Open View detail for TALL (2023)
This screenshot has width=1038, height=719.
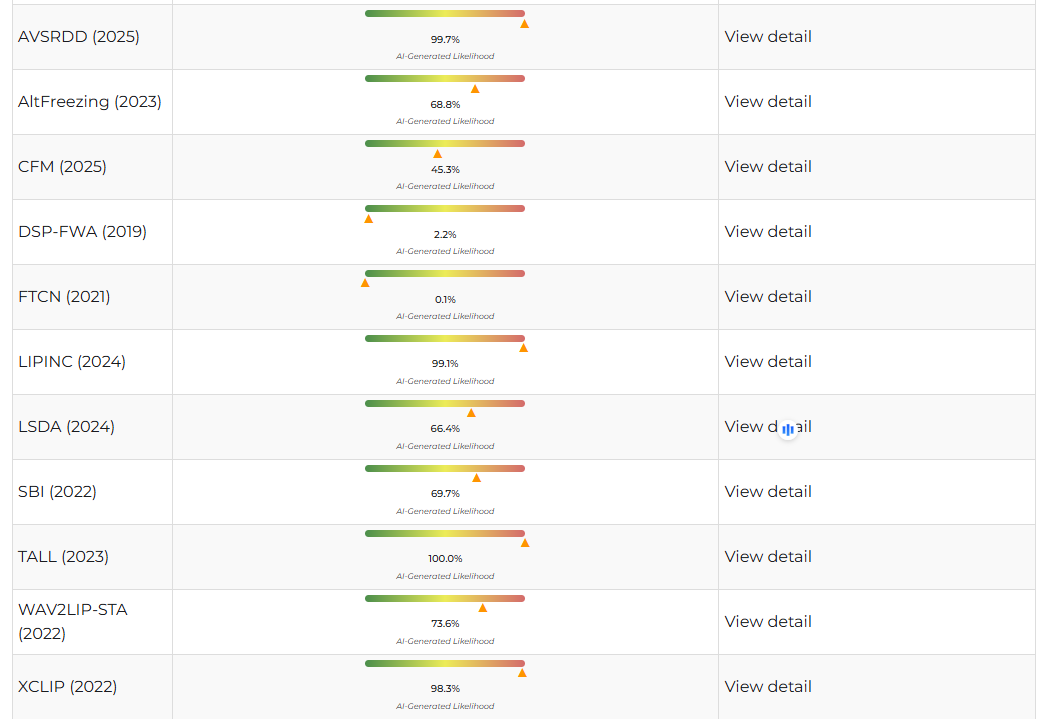[768, 557]
